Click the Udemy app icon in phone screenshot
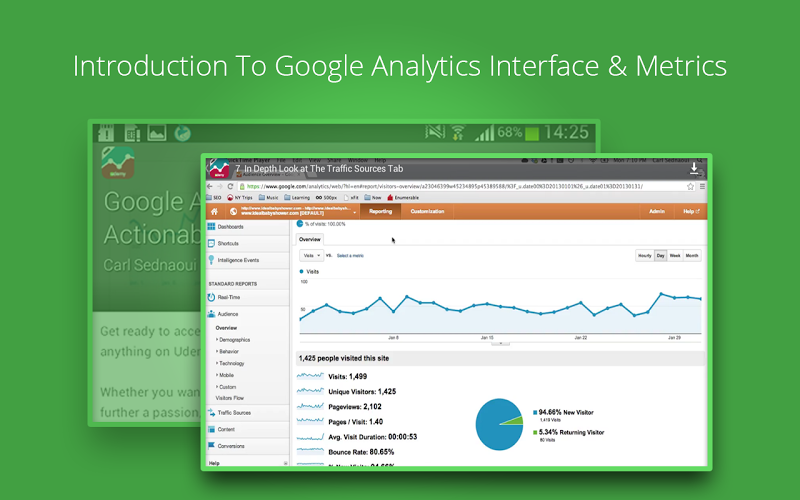The width and height of the screenshot is (800, 500). coord(118,163)
